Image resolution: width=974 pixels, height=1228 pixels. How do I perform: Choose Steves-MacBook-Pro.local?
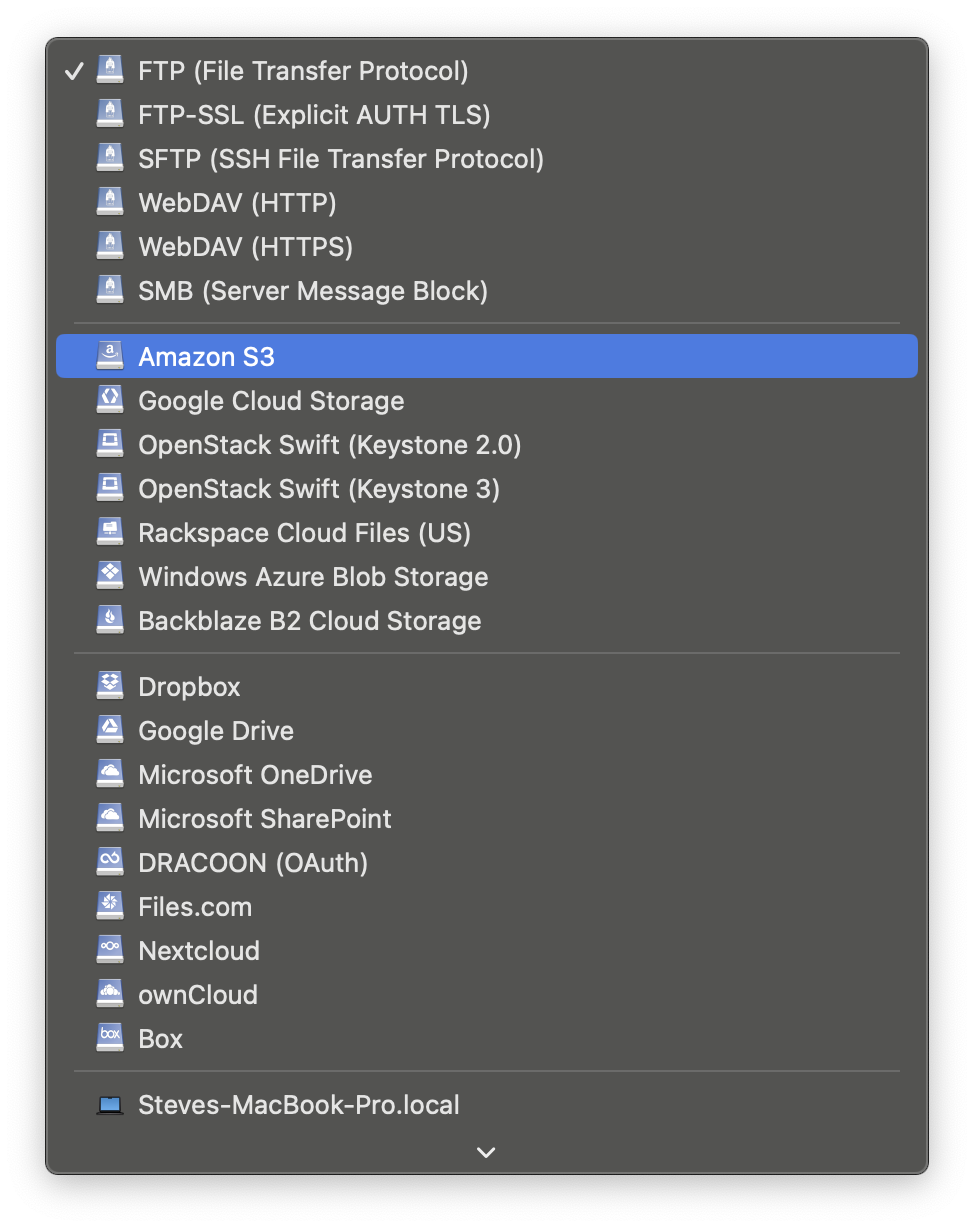click(x=487, y=1105)
